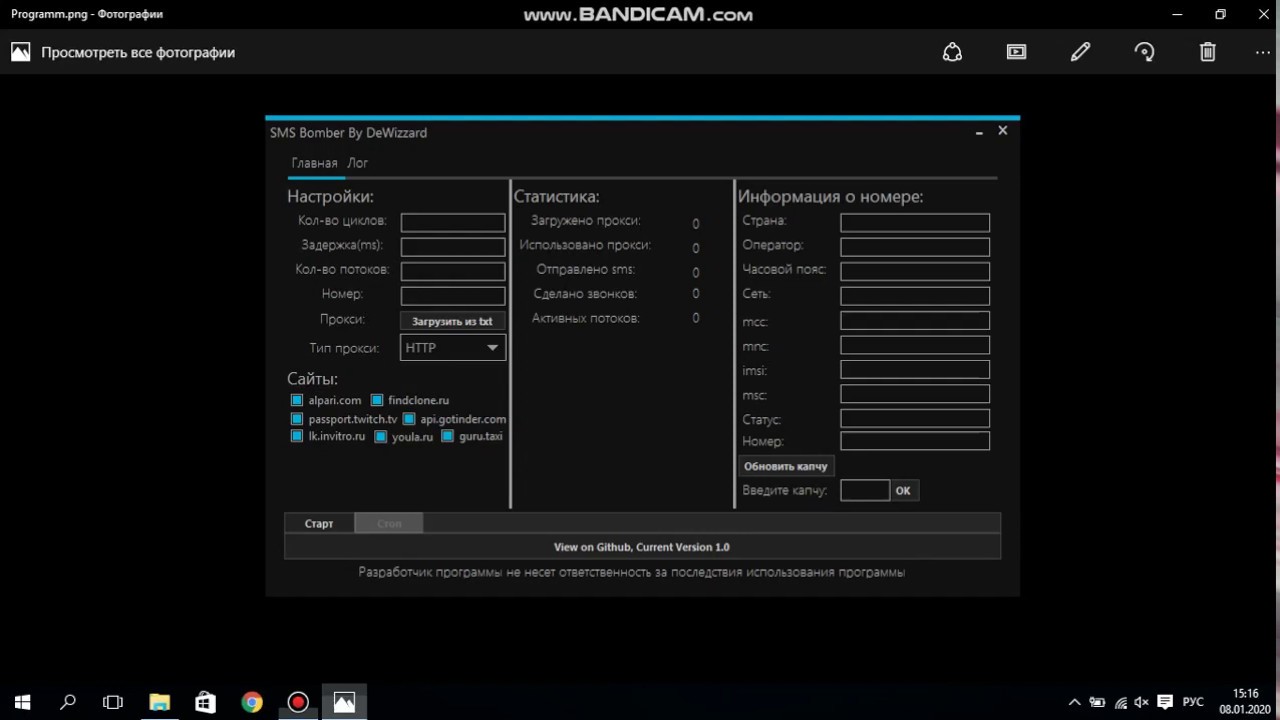Focus the Кол-во потоков input field
The width and height of the screenshot is (1280, 720).
click(453, 270)
